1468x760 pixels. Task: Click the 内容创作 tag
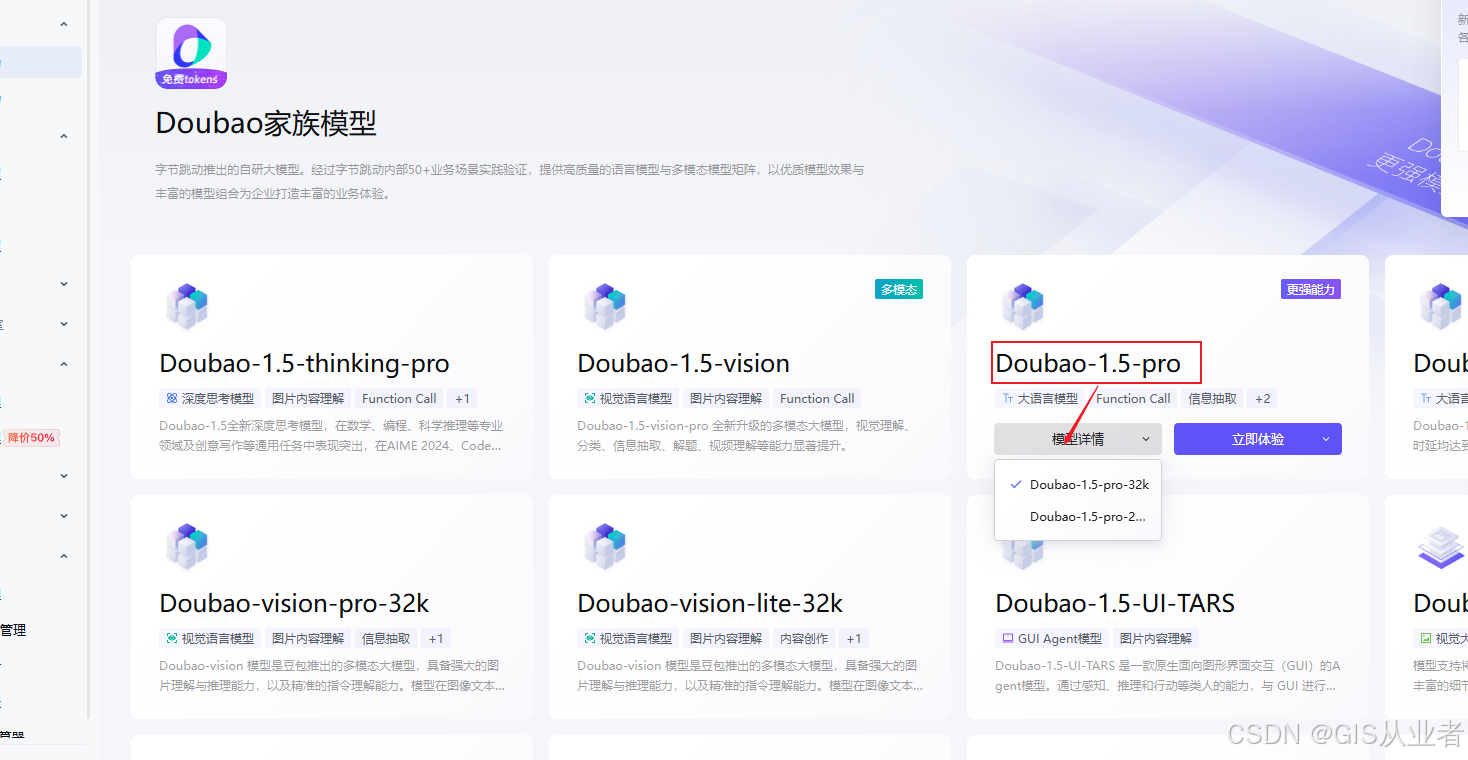(x=804, y=638)
